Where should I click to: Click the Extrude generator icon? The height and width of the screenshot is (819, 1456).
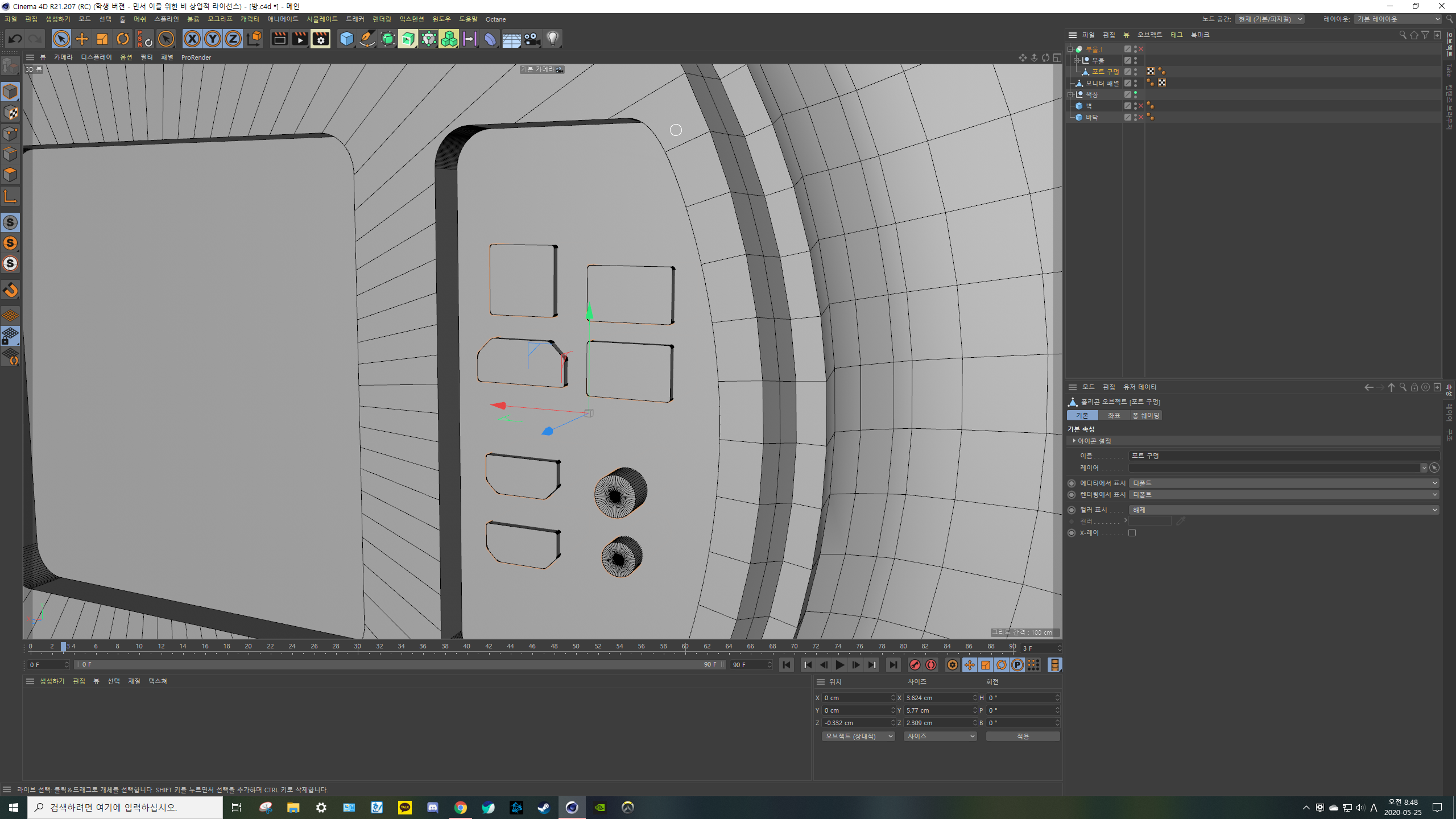[x=408, y=39]
